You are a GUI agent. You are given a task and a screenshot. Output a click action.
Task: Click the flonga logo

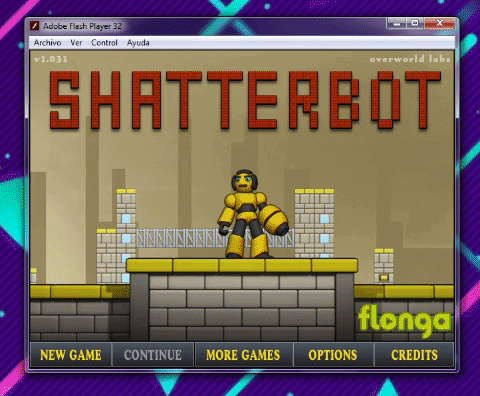(404, 321)
